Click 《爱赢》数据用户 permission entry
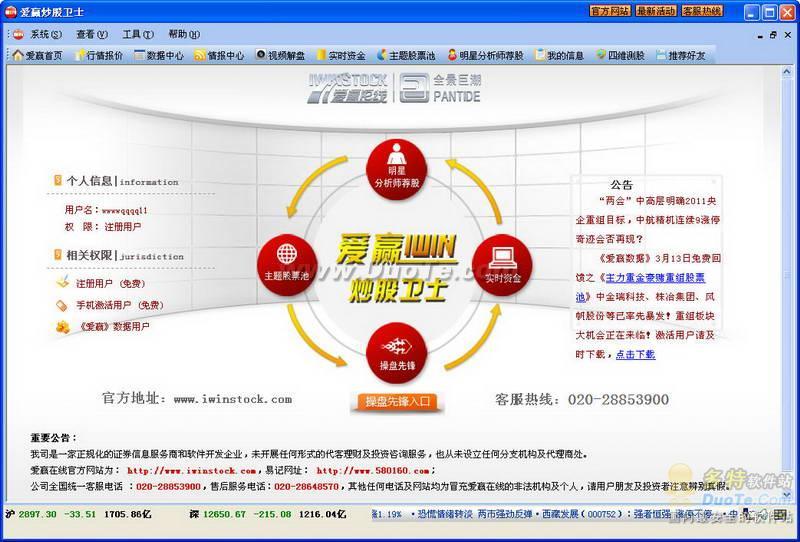 click(x=114, y=327)
